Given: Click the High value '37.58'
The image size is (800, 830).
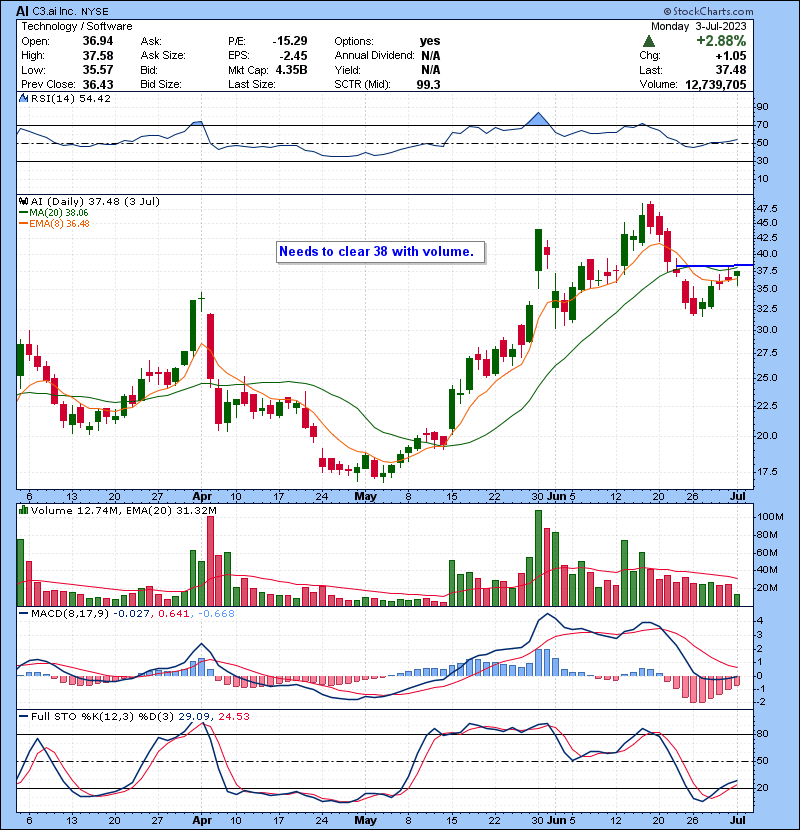Looking at the screenshot, I should tap(98, 56).
